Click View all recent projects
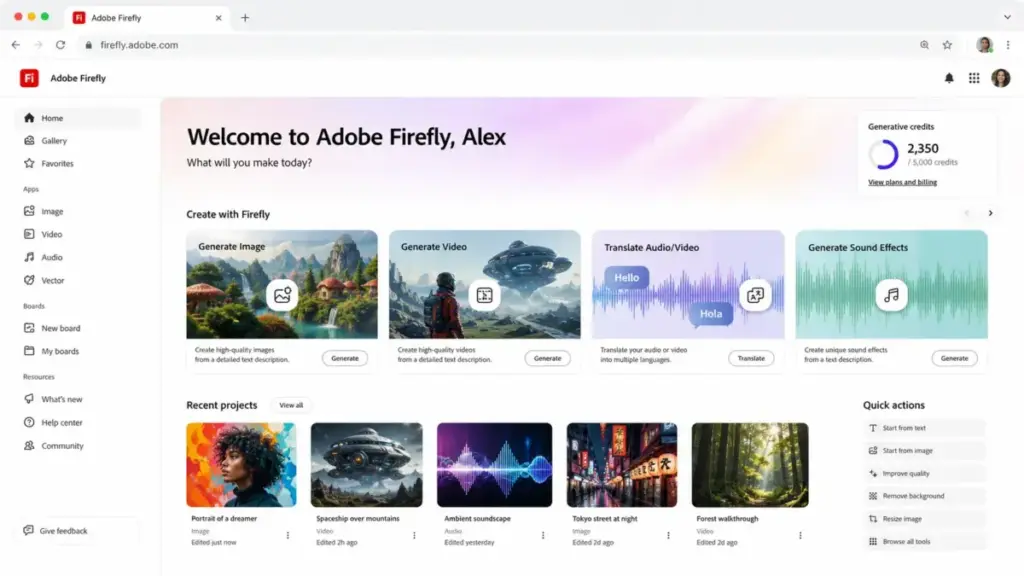 (x=291, y=405)
